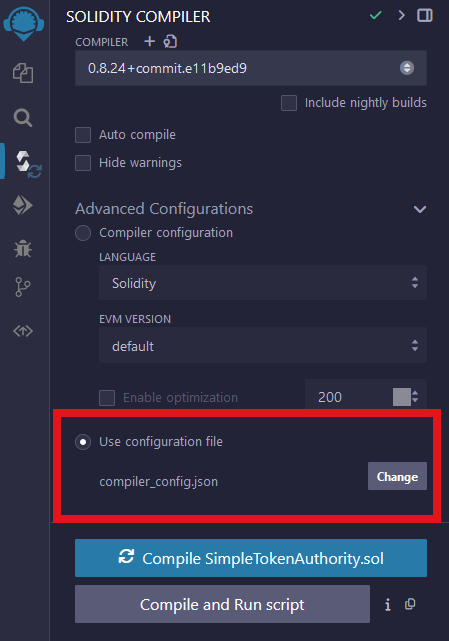Viewport: 449px width, 641px height.
Task: Open Deploy & run transactions icon
Action: pyautogui.click(x=23, y=205)
